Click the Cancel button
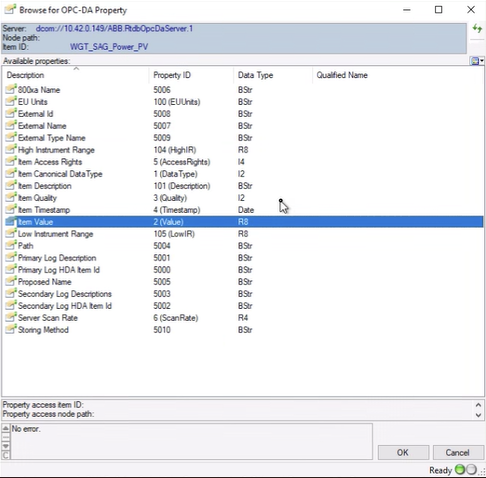Viewport: 486px width, 478px height. [458, 452]
